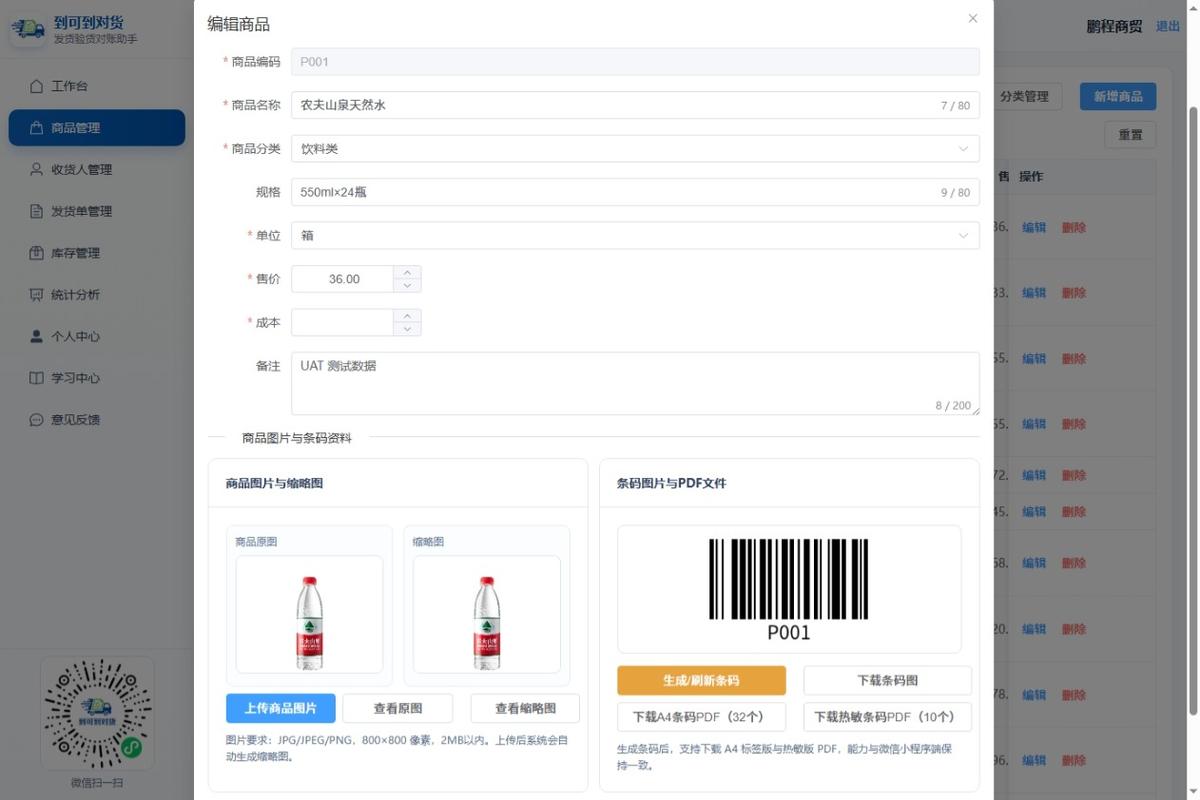This screenshot has width=1200, height=800.
Task: Click the 售价 input showing 36.00
Action: click(x=343, y=279)
